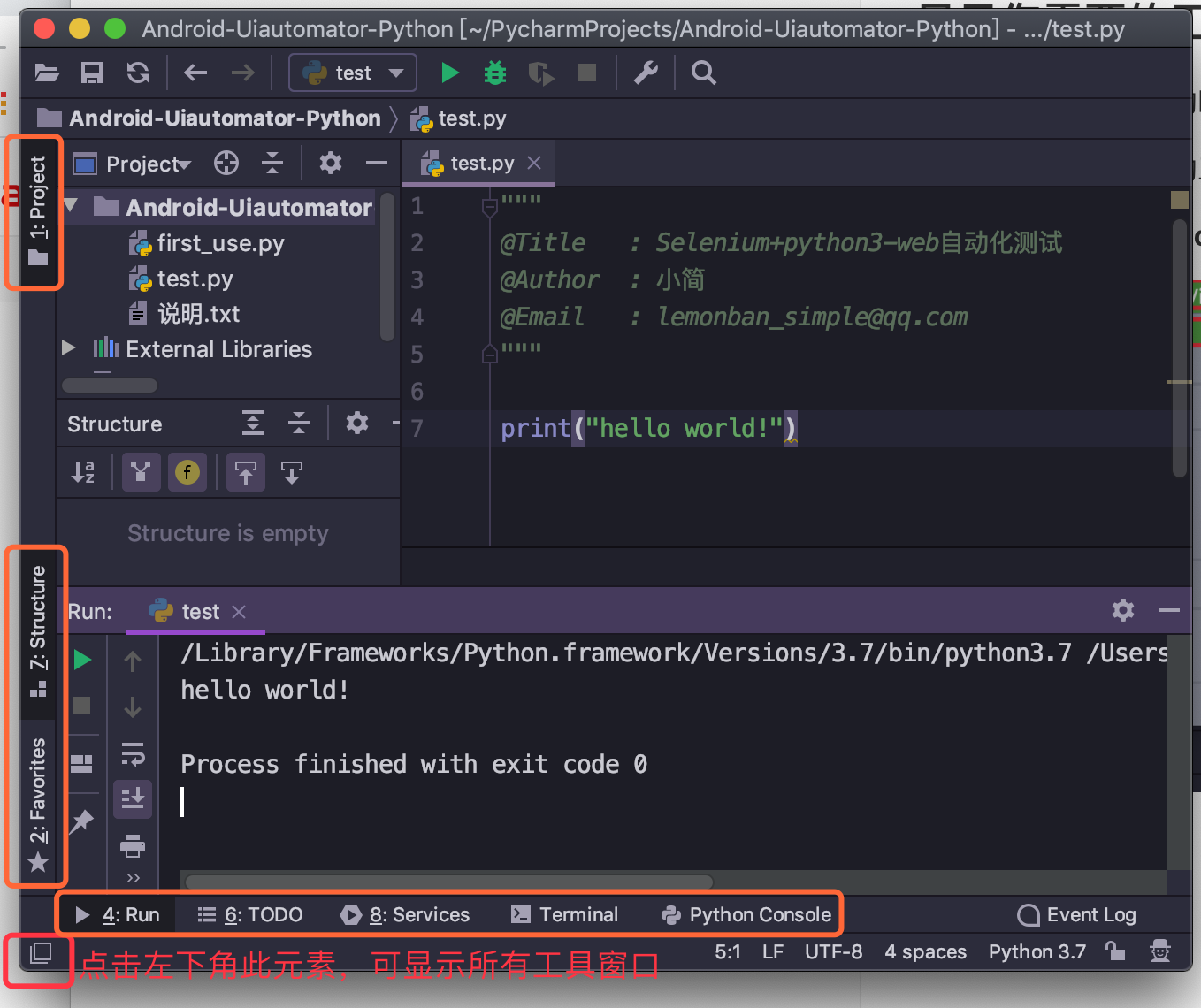Viewport: 1201px width, 1008px height.
Task: Click the synchronize files refresh icon
Action: click(x=138, y=73)
